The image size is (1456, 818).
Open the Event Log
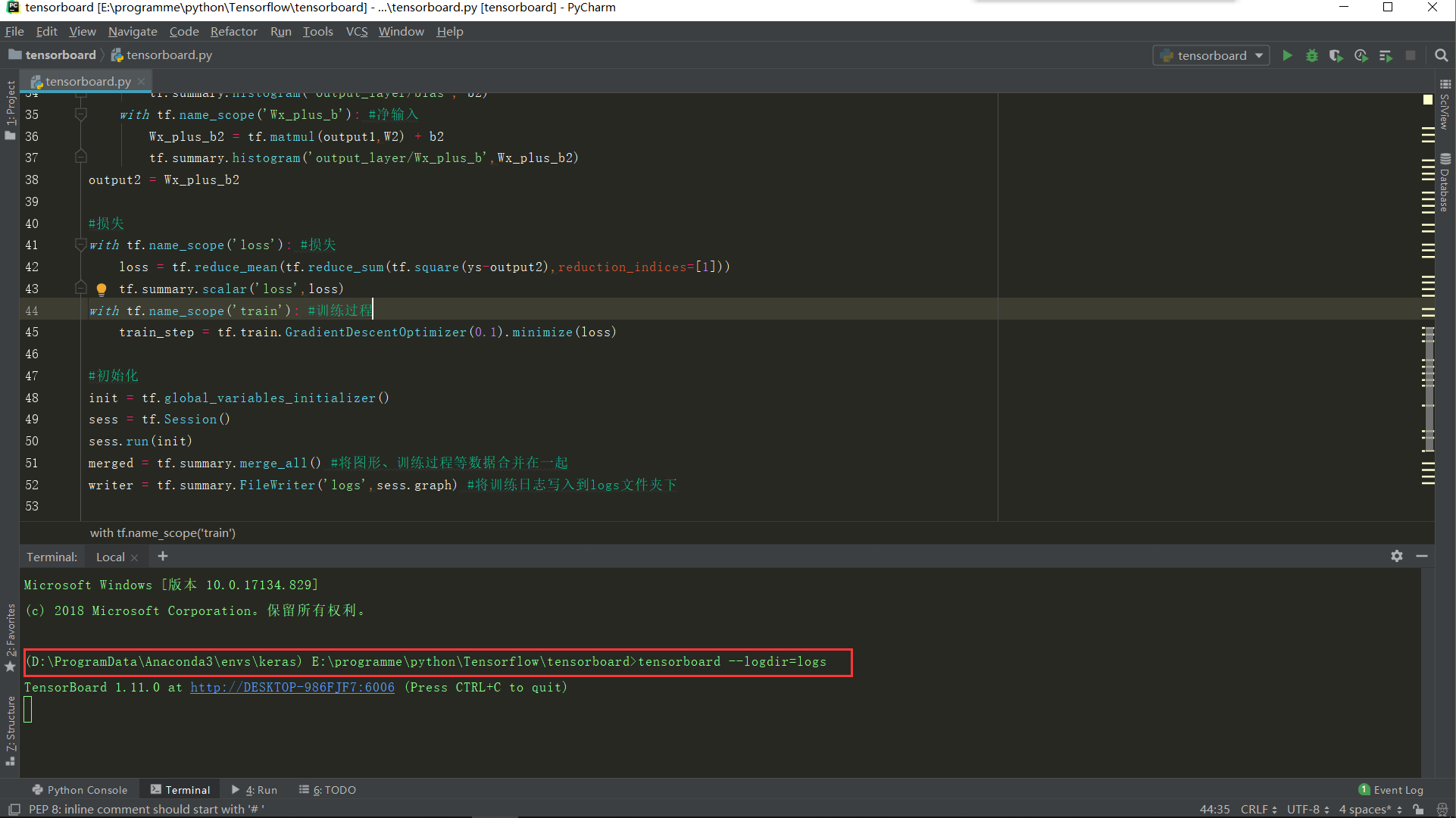point(1398,789)
